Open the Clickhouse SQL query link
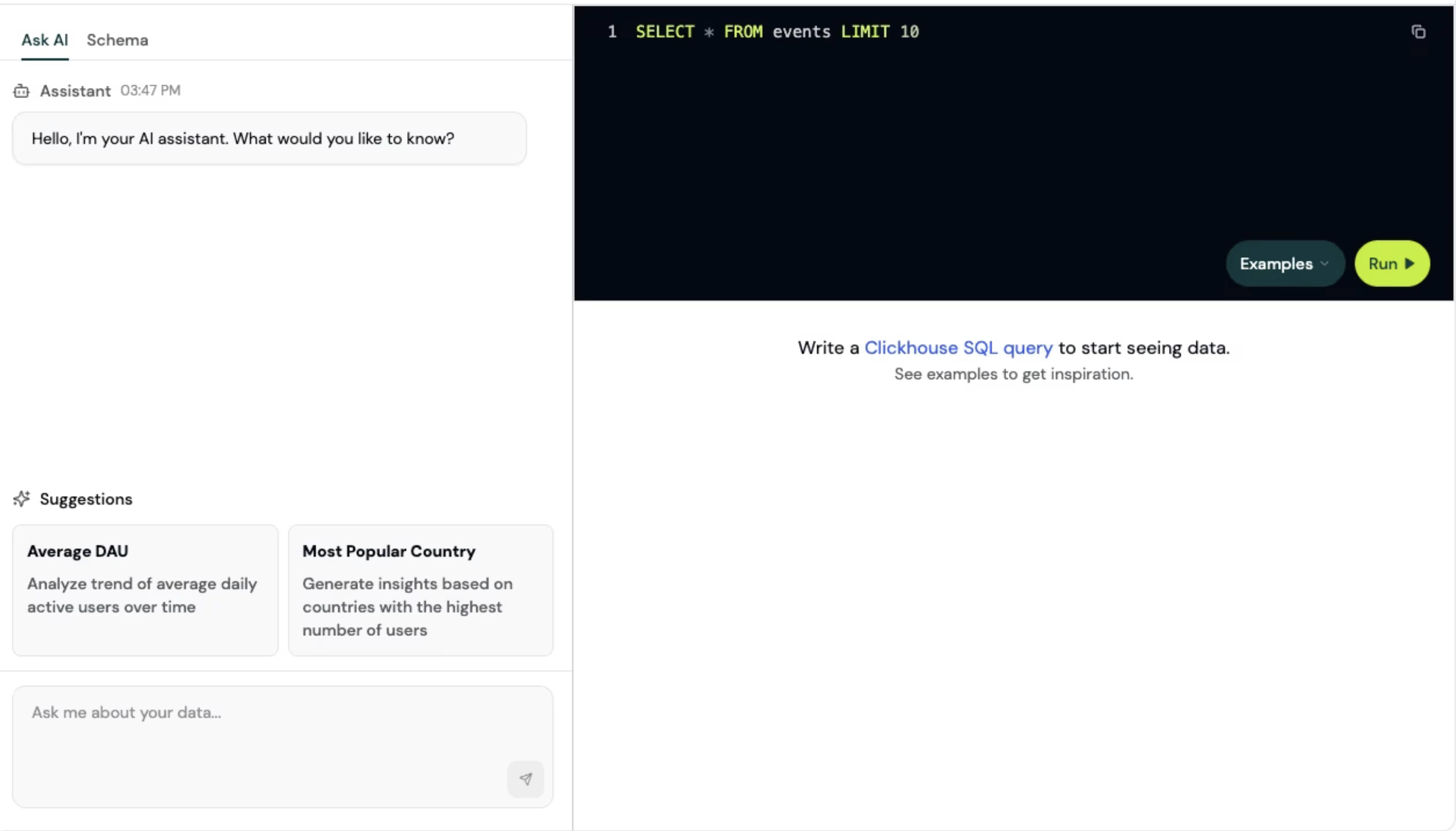Viewport: 1456px width, 831px height. pos(959,348)
